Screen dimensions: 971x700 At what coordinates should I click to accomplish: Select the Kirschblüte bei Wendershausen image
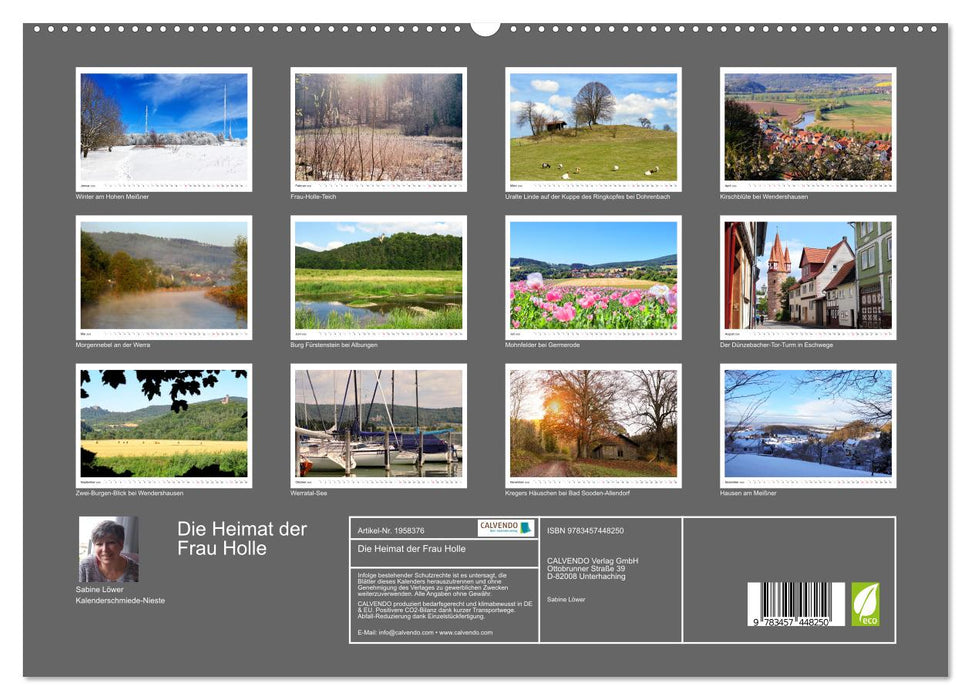(805, 125)
